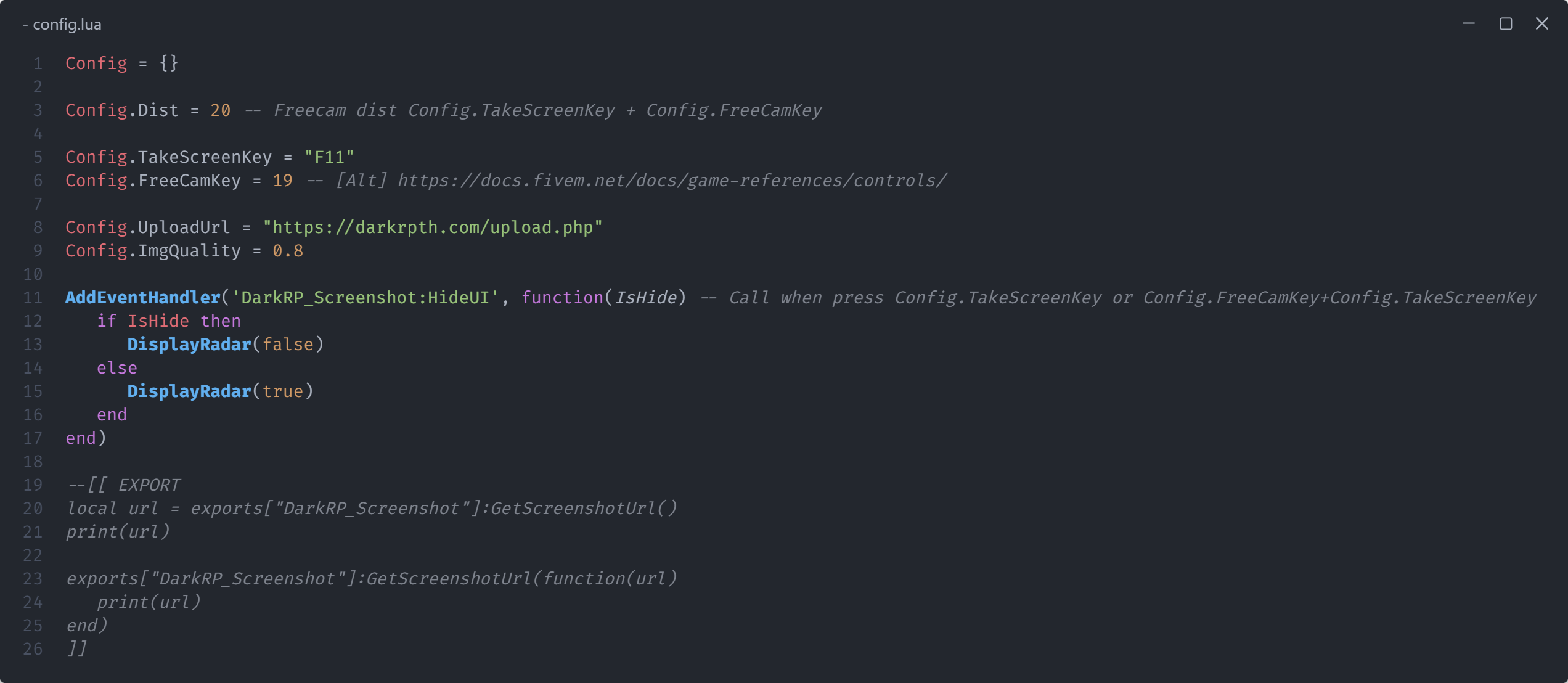
Task: Maximize the config.lua window
Action: coord(1506,23)
